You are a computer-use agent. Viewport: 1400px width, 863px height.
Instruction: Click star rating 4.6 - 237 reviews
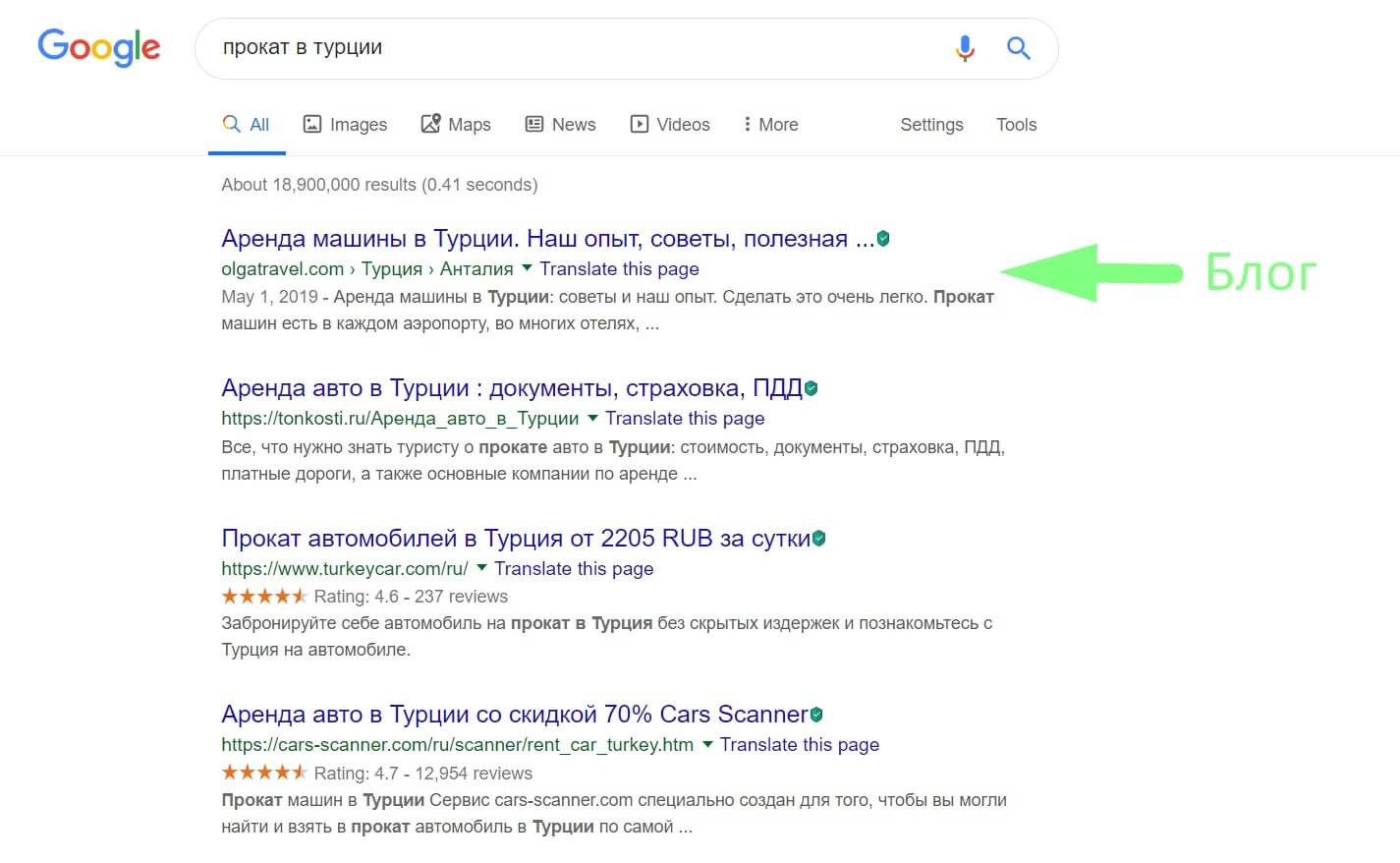364,597
